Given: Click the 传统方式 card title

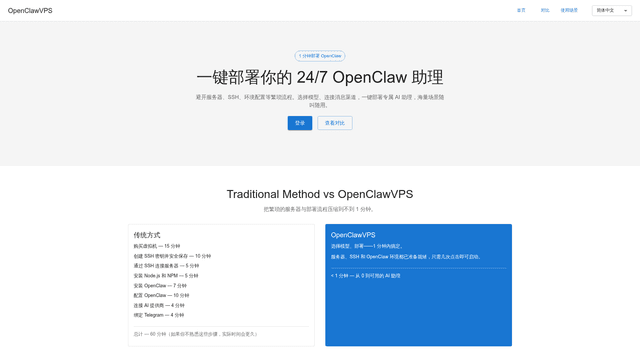Looking at the screenshot, I should (x=147, y=235).
